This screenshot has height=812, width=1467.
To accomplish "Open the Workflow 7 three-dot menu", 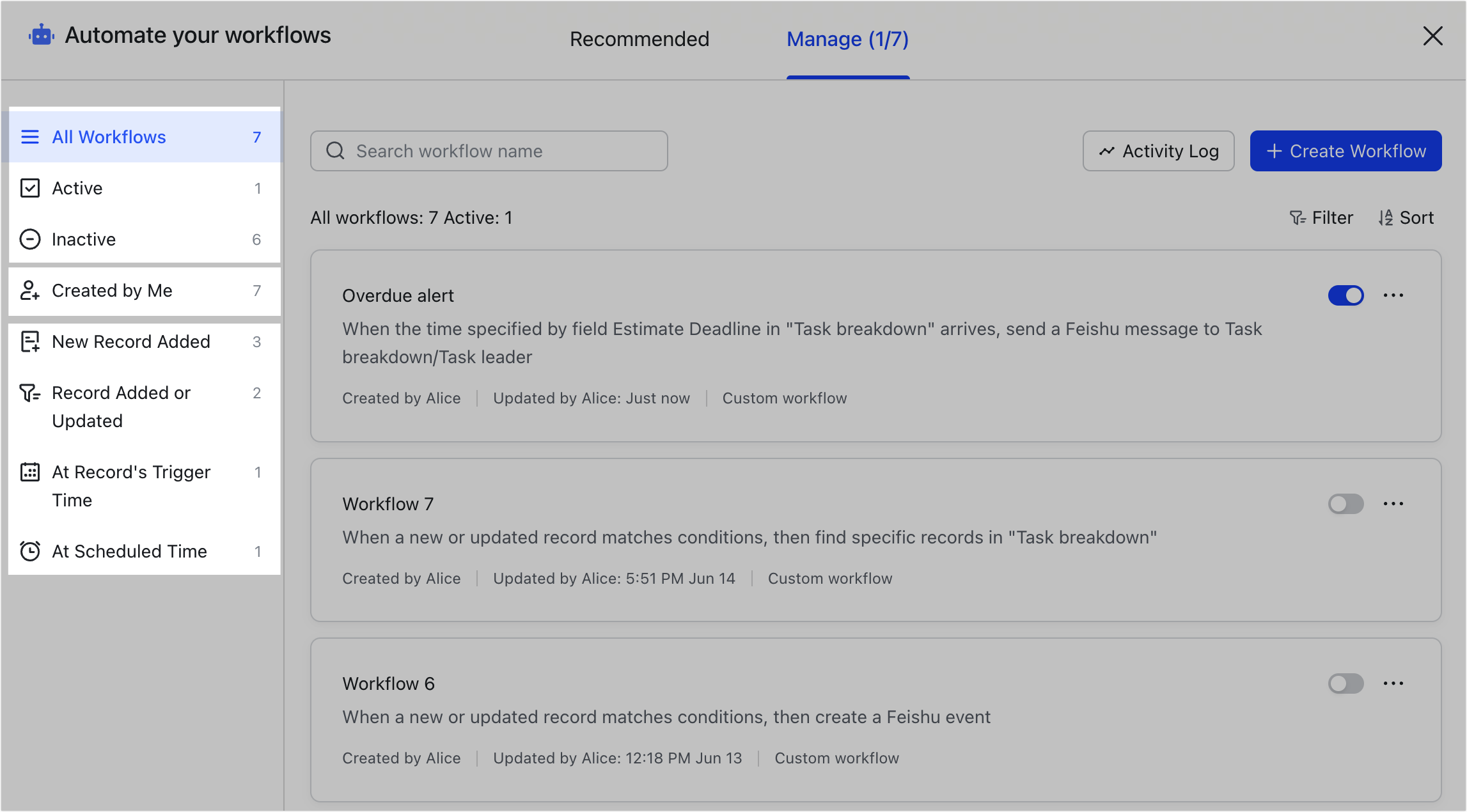I will (x=1393, y=504).
